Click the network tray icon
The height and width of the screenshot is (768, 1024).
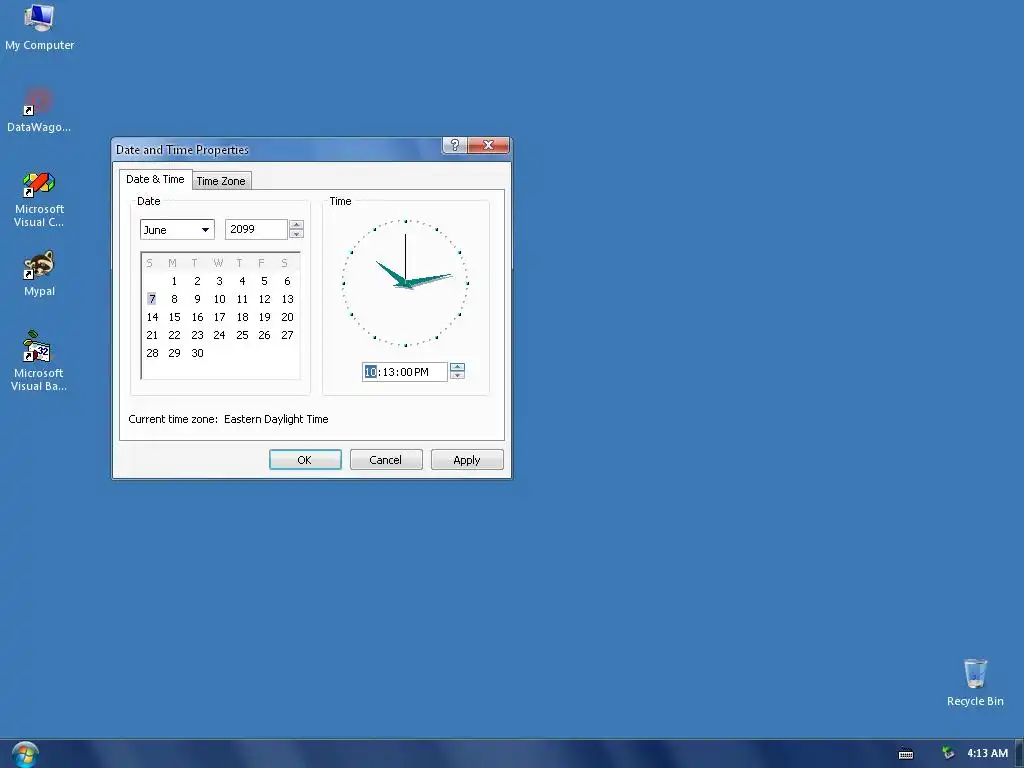[948, 754]
